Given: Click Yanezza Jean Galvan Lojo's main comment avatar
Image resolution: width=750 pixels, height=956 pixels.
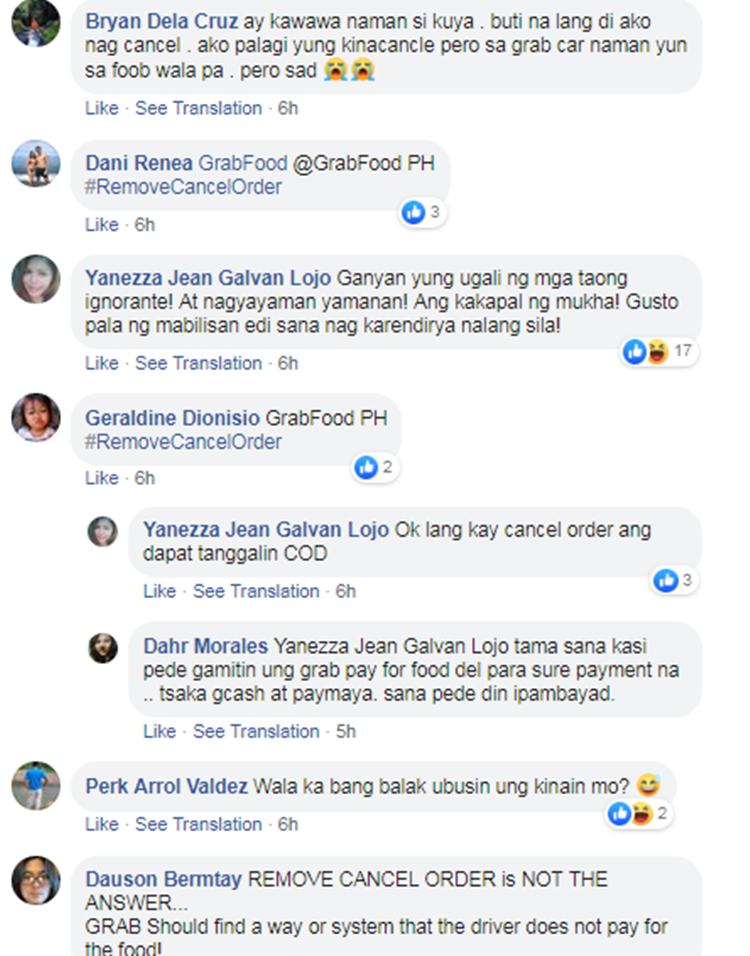Looking at the screenshot, I should [36, 279].
